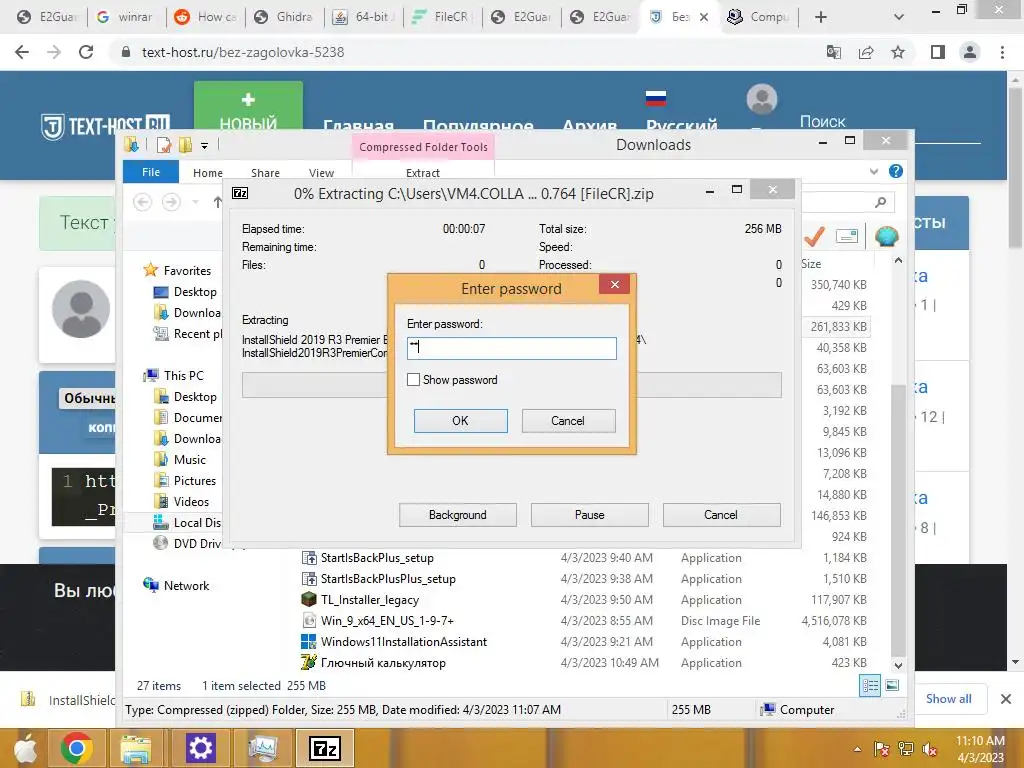This screenshot has width=1024, height=768.
Task: Switch Explorer to details view icon
Action: (870, 686)
